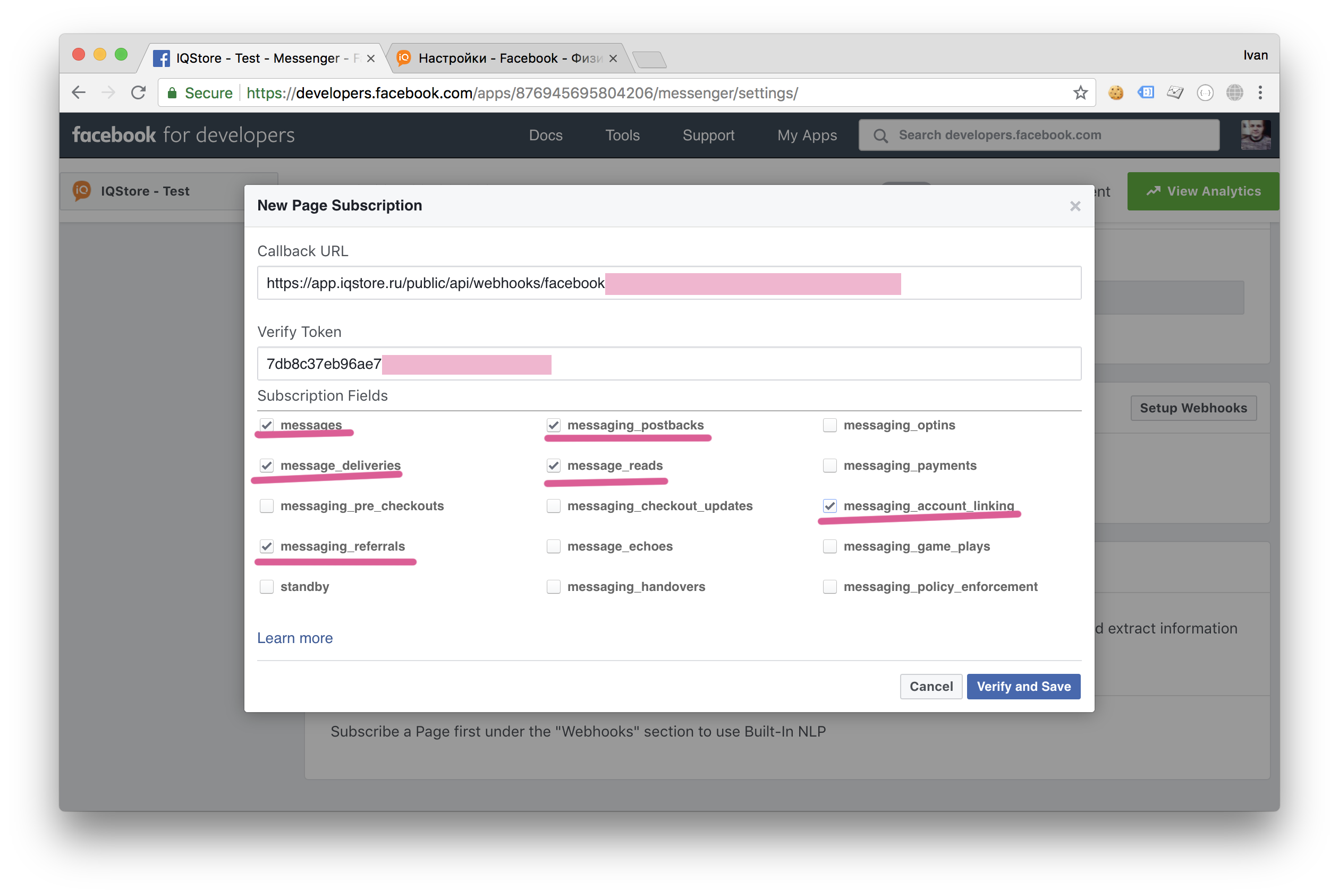The width and height of the screenshot is (1339, 896).
Task: Open Chrome three-dot menu
Action: [x=1260, y=92]
